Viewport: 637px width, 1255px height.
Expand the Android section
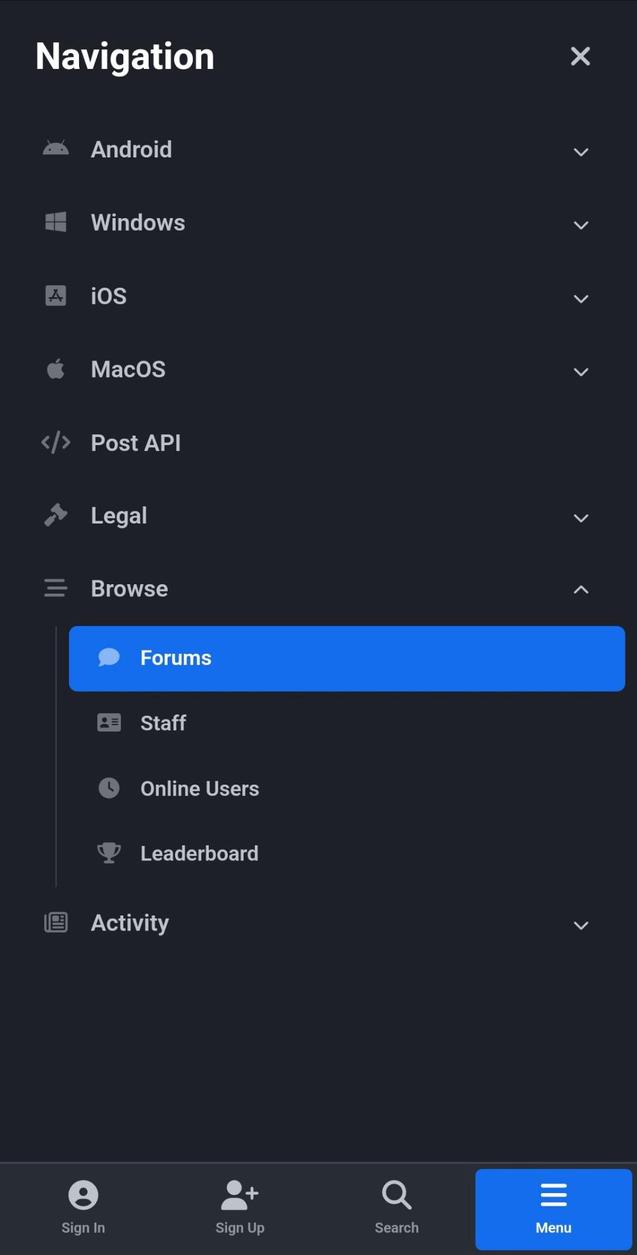581,152
